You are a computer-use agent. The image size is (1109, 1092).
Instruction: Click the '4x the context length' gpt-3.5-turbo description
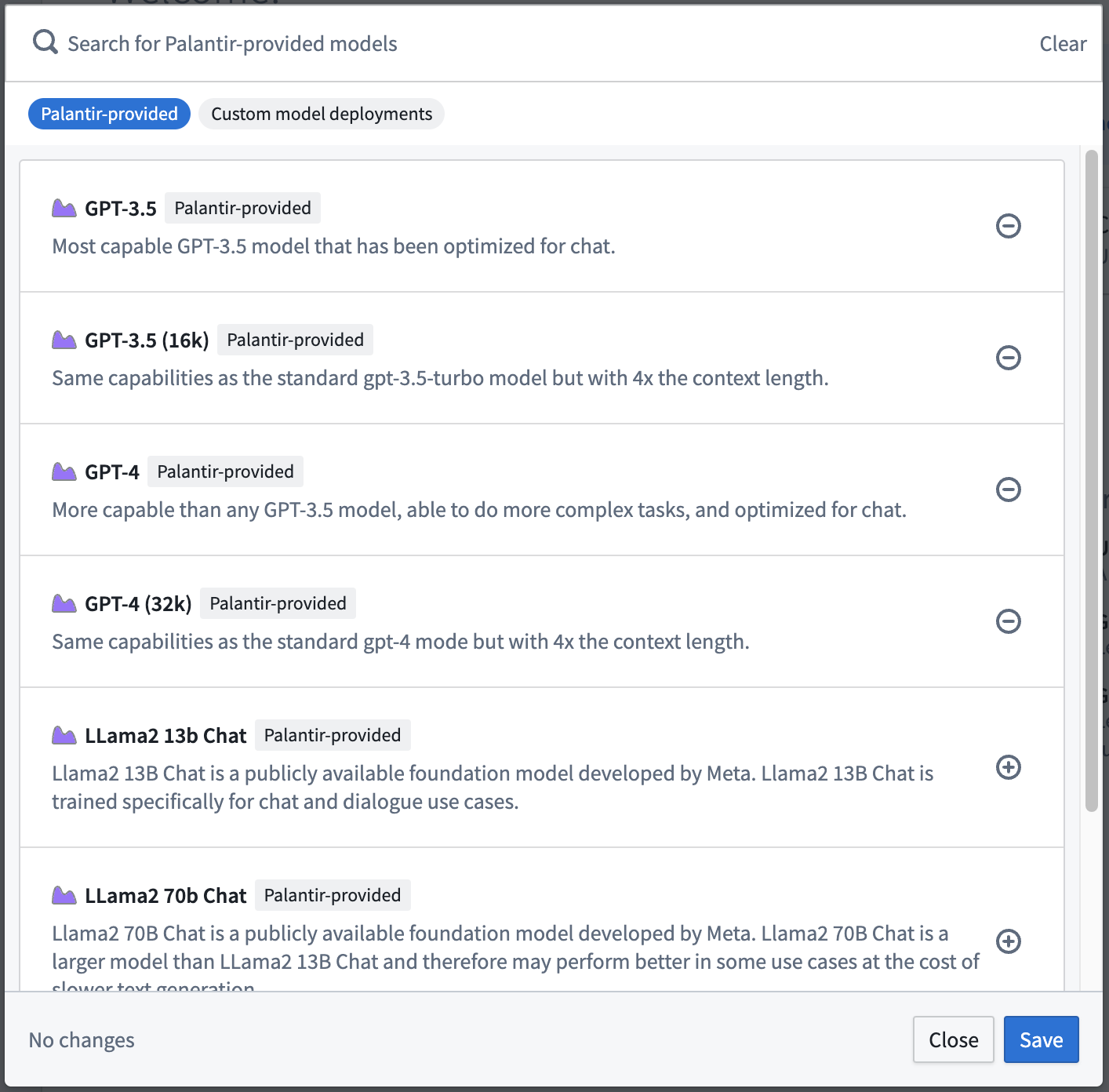[x=440, y=378]
